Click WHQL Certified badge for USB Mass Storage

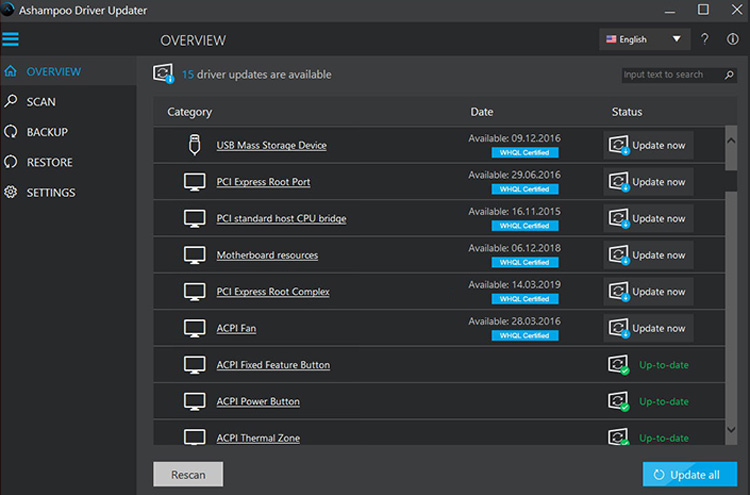[x=525, y=153]
